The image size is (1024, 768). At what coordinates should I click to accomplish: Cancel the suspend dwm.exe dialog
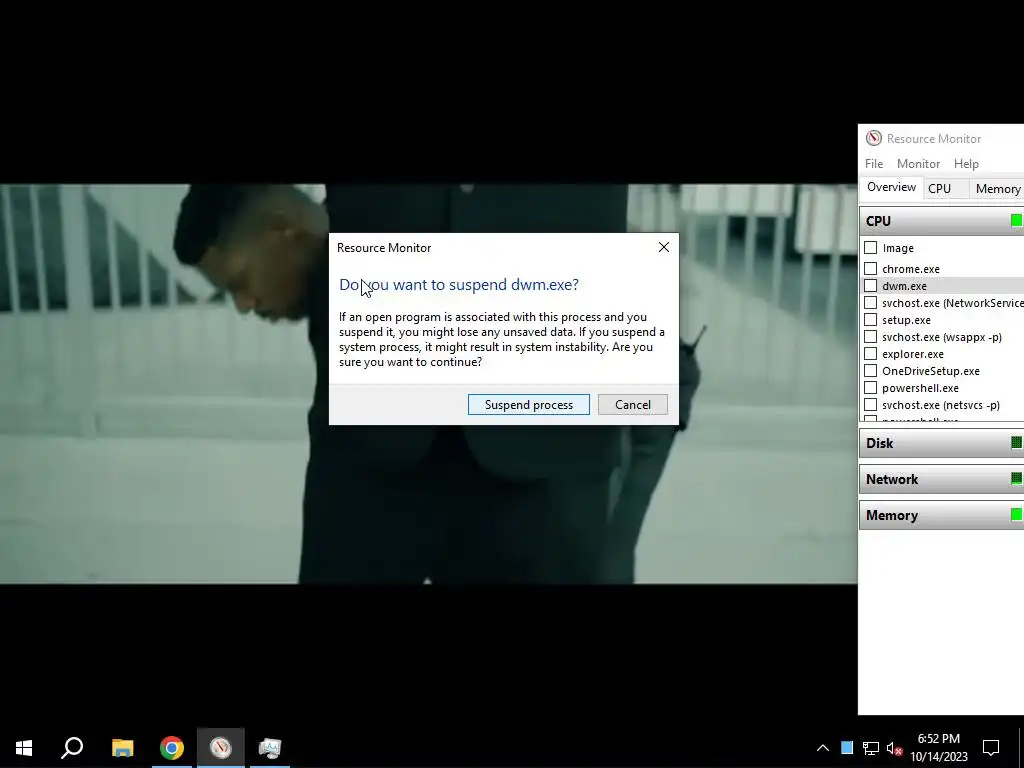click(x=632, y=404)
